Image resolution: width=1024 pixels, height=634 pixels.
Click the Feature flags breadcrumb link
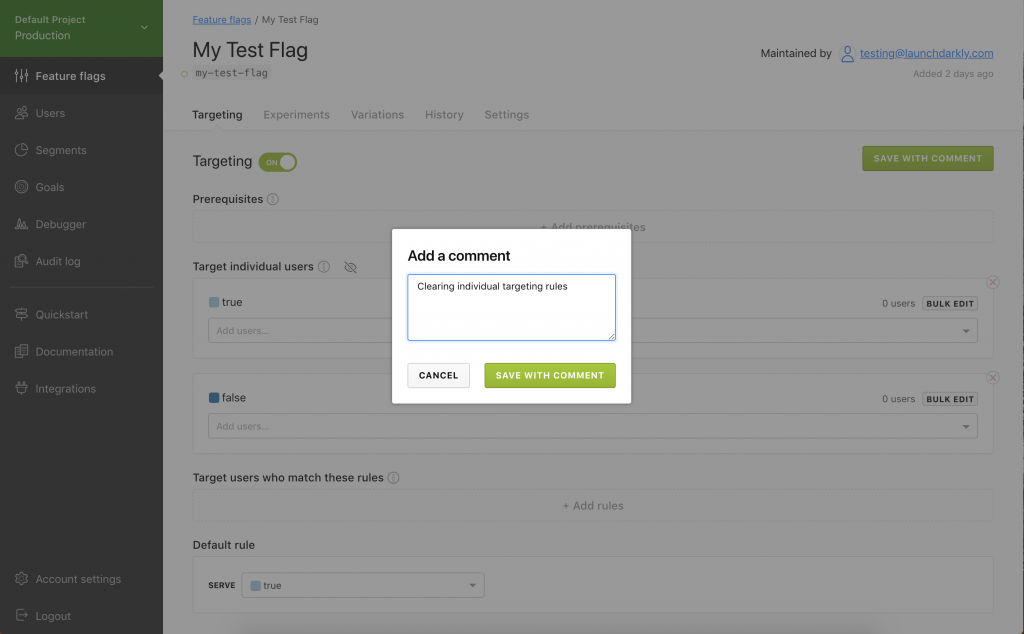221,20
